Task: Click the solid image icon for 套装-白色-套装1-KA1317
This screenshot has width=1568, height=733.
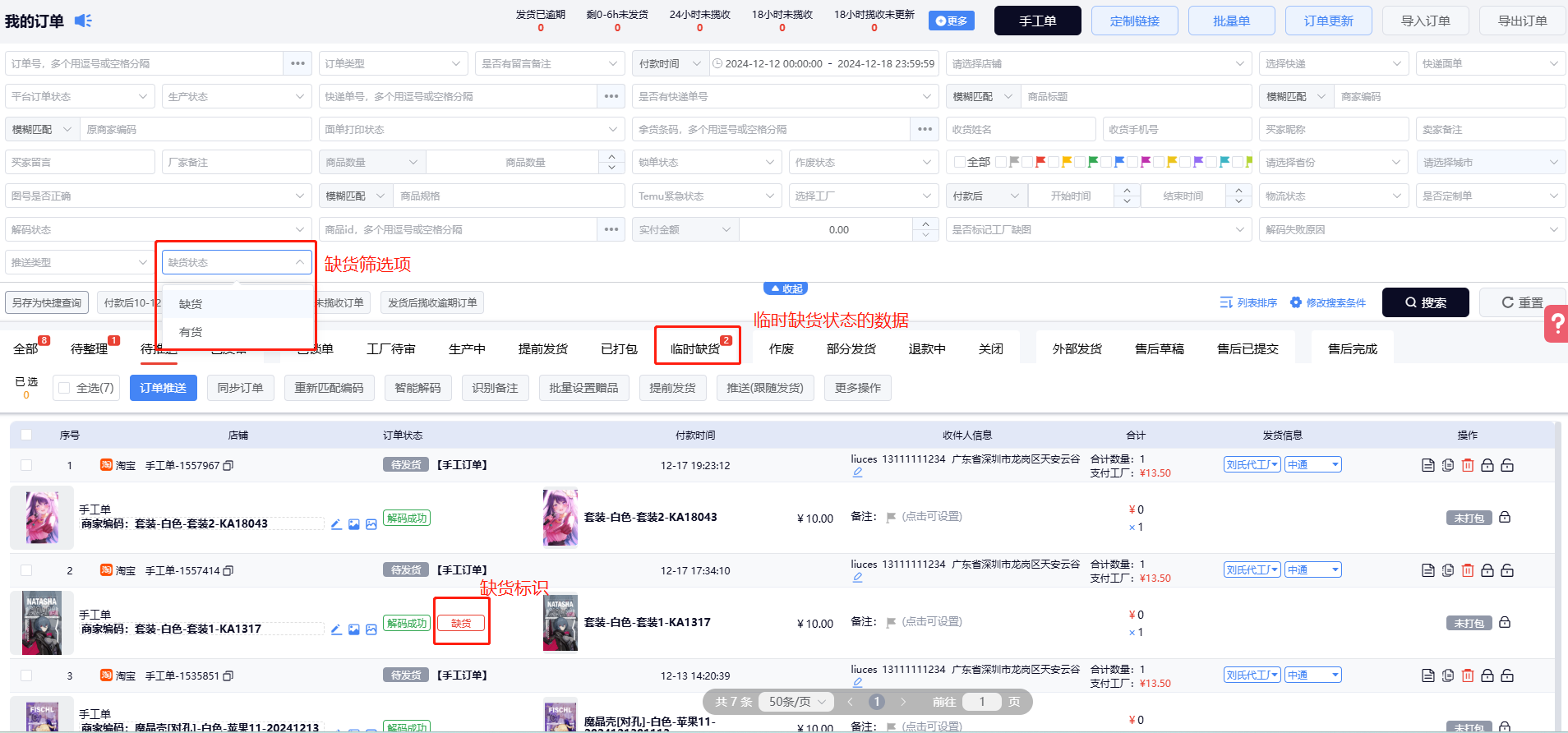Action: coord(354,629)
